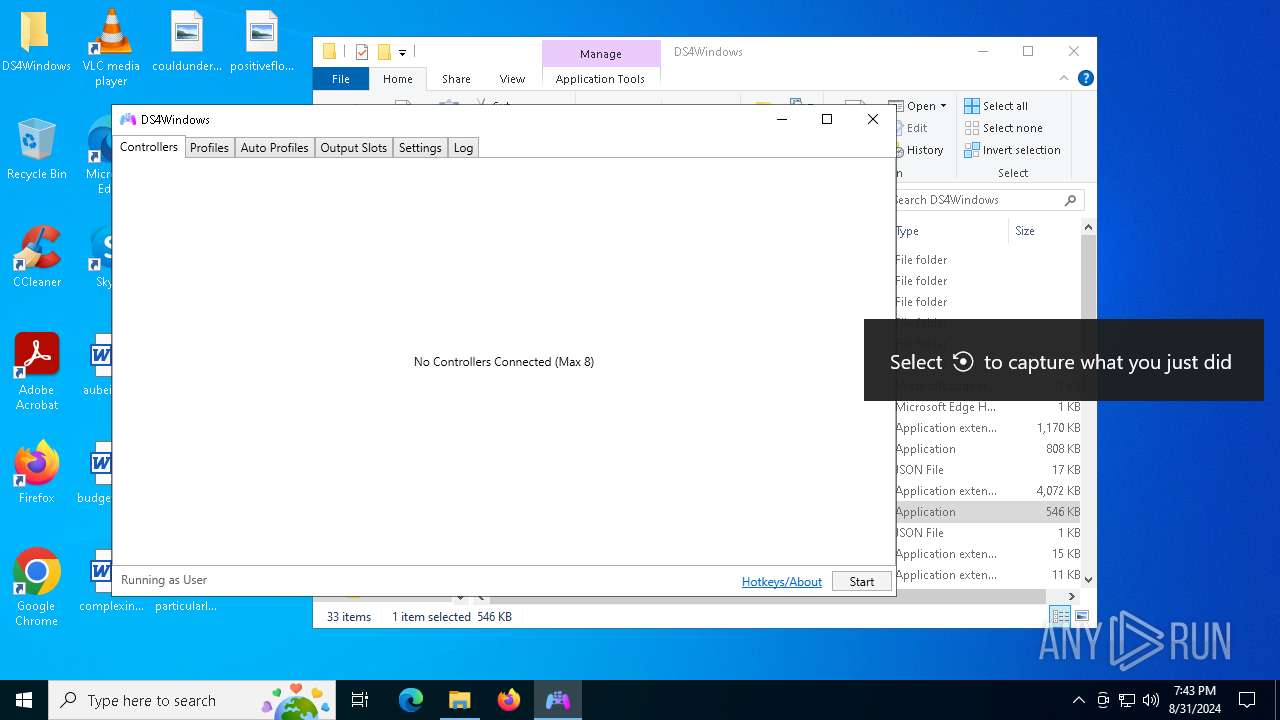This screenshot has height=720, width=1280.
Task: Launch Microsoft Edge from the taskbar
Action: tap(411, 700)
